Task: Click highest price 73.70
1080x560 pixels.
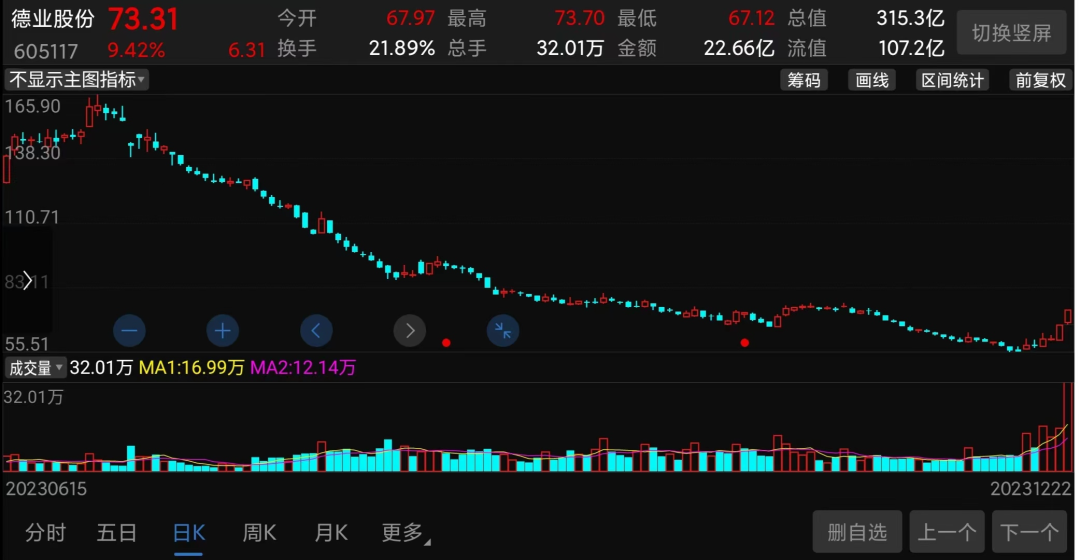Action: [x=579, y=18]
